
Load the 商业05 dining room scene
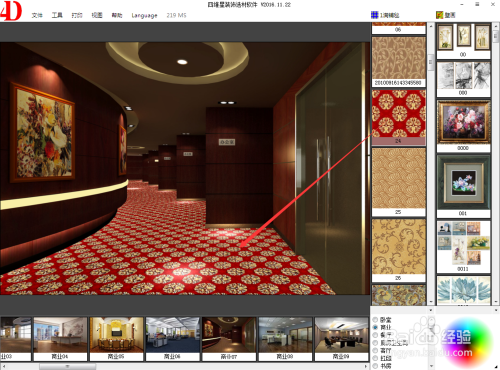click(x=116, y=339)
